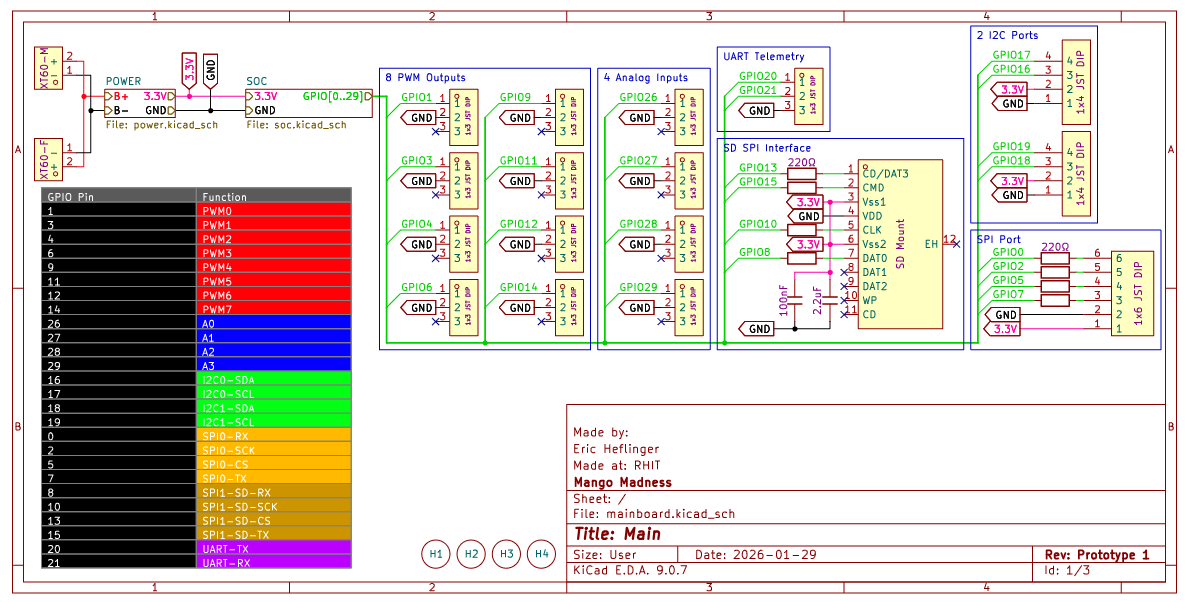
Task: Click the 'File: mainboard.kicad_sch' text
Action: click(654, 514)
